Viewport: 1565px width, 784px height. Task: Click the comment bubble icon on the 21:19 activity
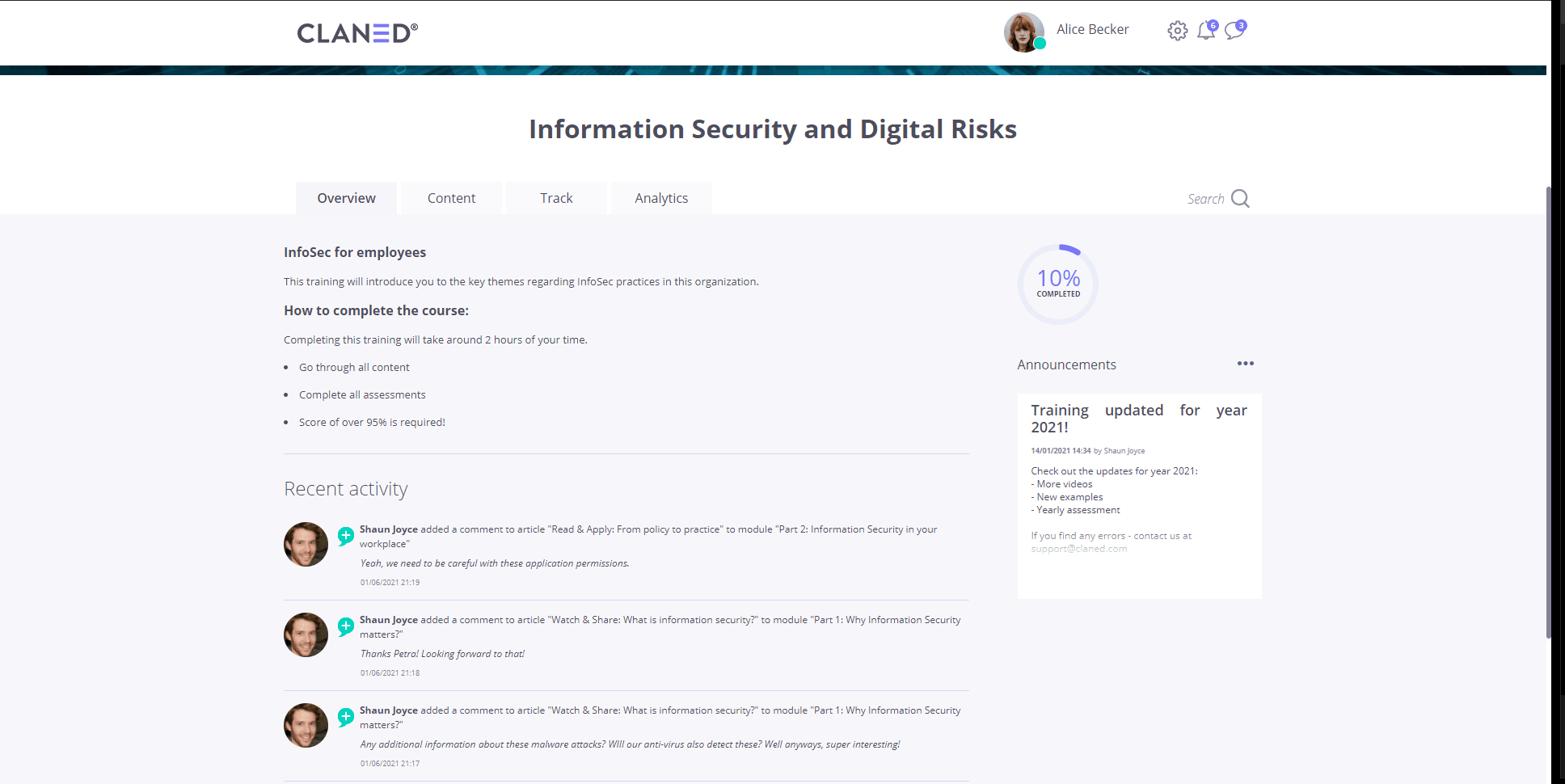coord(346,535)
